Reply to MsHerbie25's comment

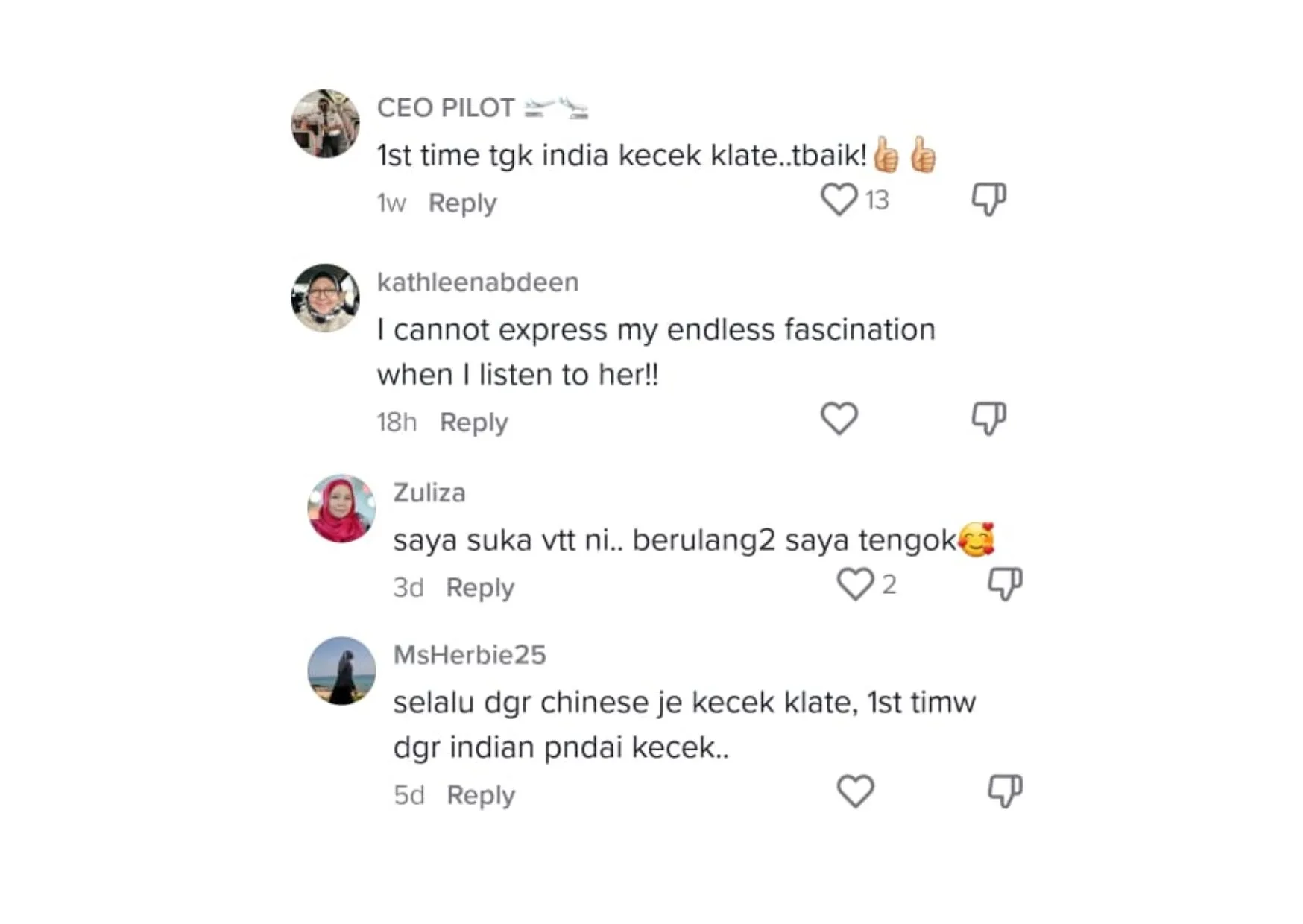click(481, 795)
